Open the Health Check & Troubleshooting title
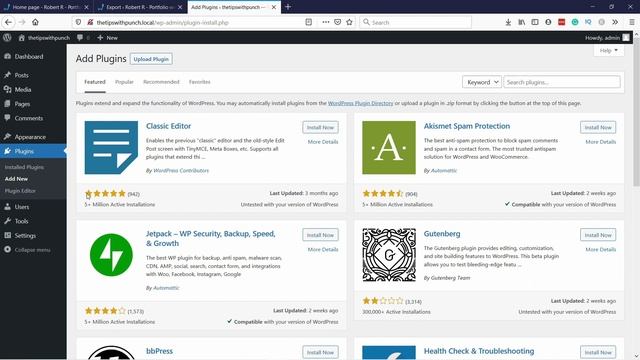The width and height of the screenshot is (640, 360). 479,351
